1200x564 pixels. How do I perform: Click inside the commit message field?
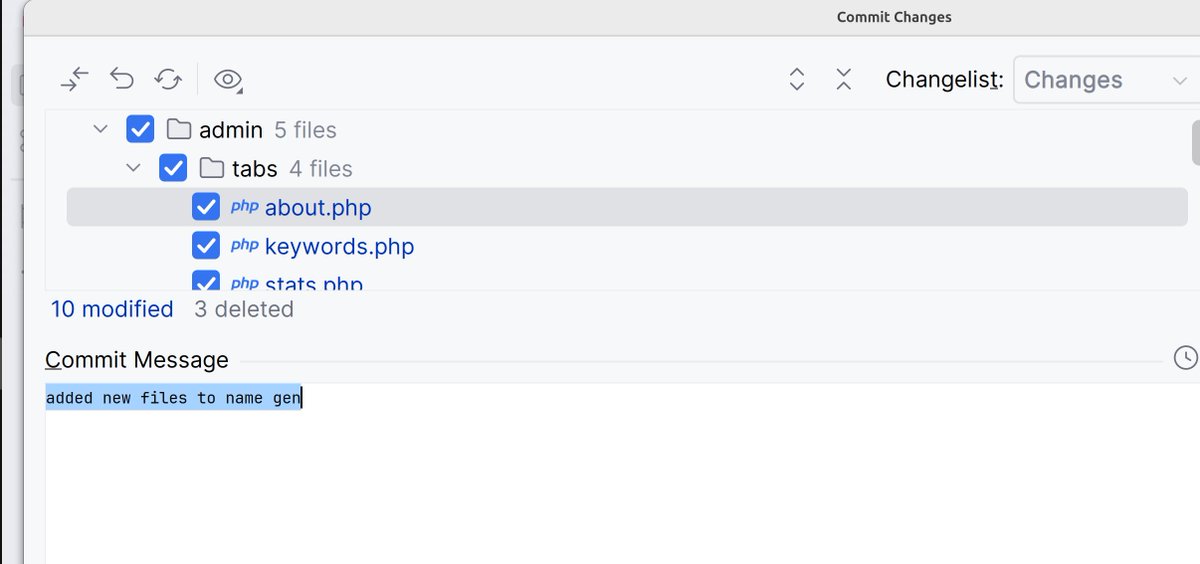click(x=620, y=473)
